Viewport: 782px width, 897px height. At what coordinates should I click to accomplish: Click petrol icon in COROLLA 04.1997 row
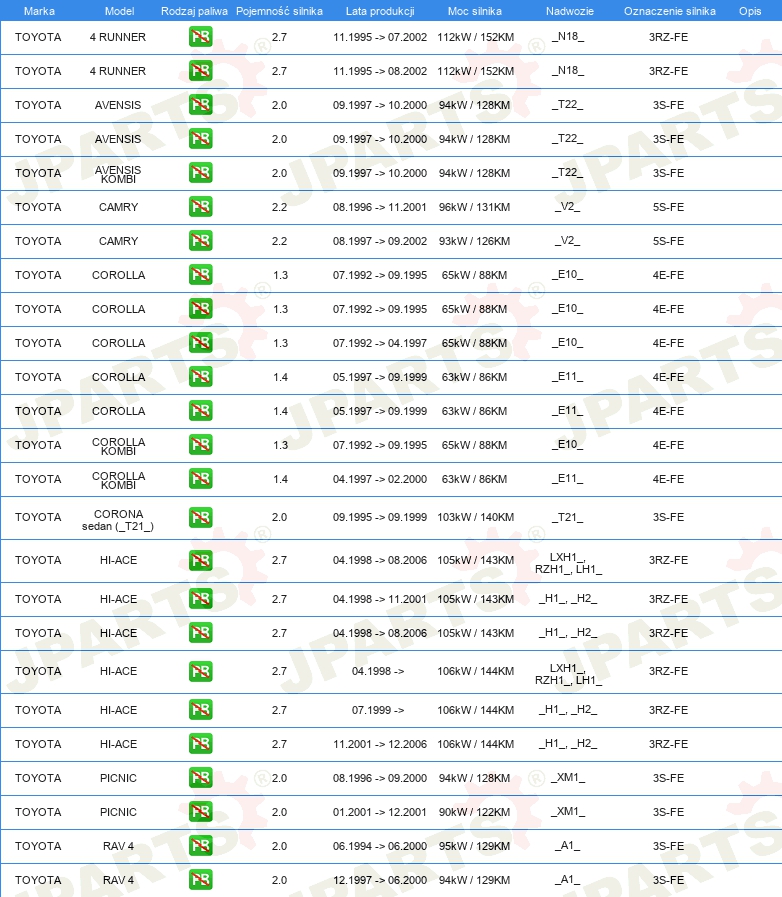tap(200, 343)
